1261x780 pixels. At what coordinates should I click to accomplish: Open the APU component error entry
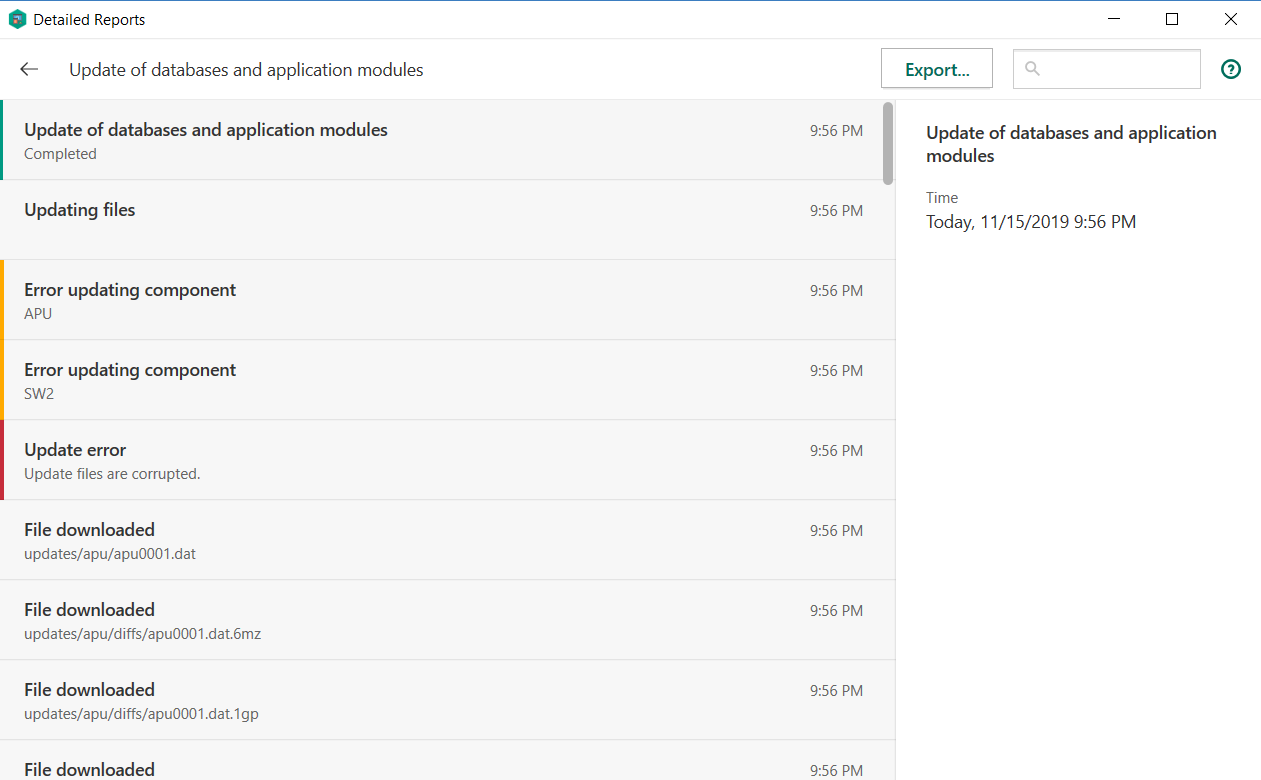[440, 300]
